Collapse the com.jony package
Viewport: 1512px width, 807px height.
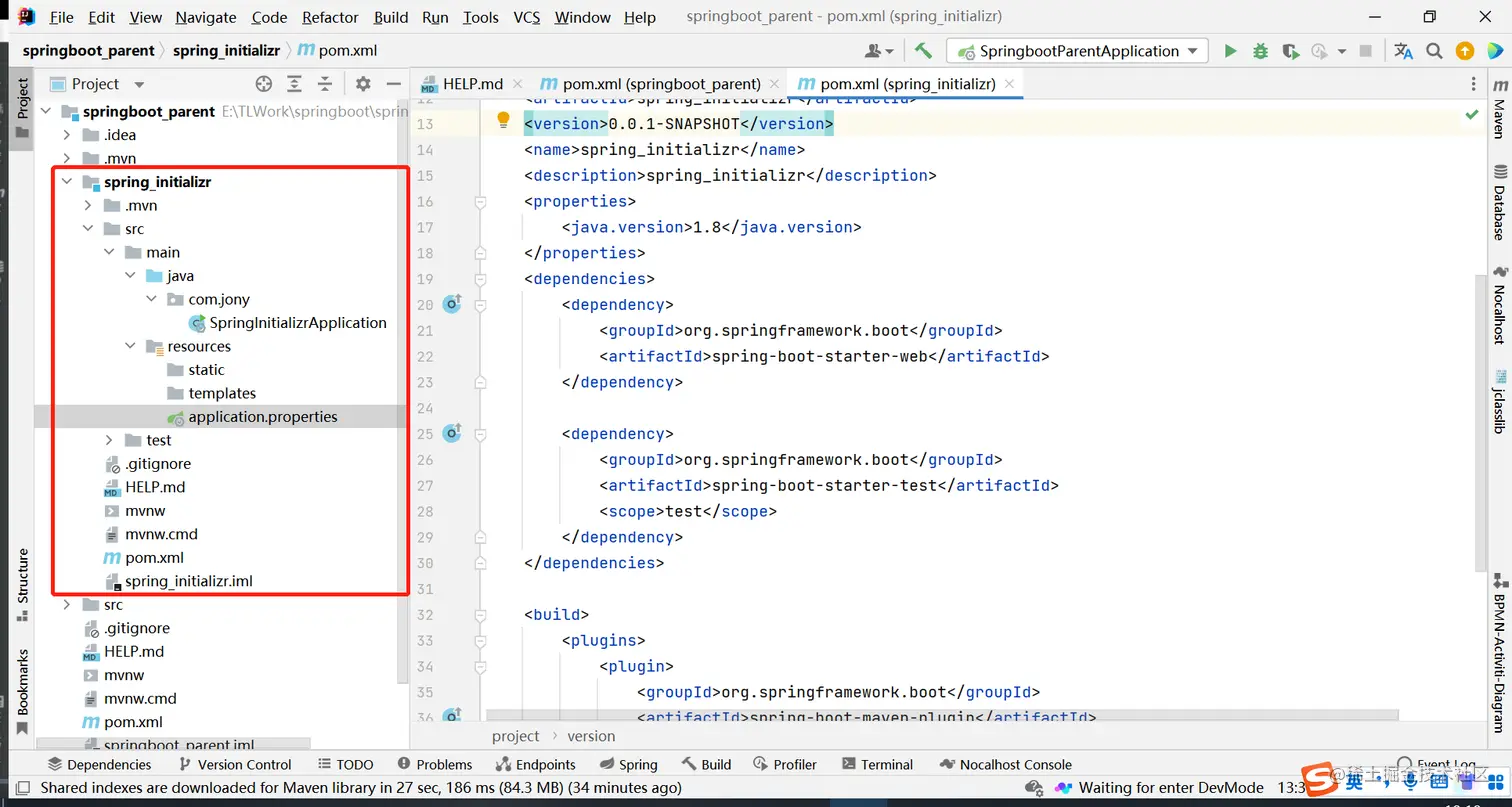151,299
